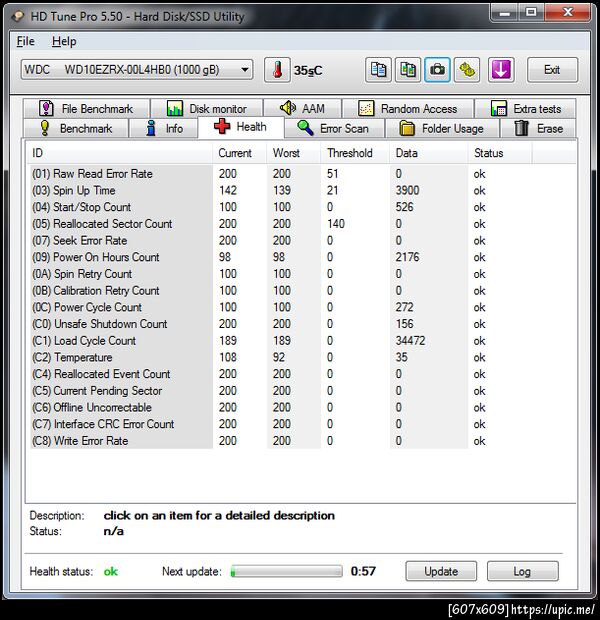The width and height of the screenshot is (600, 620).
Task: Click the Exit button
Action: pos(552,70)
